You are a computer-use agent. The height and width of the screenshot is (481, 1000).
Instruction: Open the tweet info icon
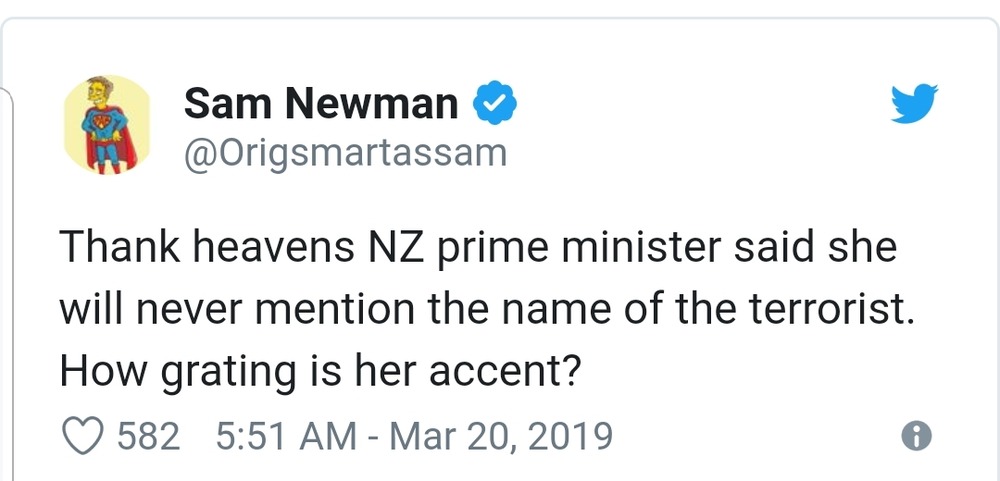coord(916,435)
